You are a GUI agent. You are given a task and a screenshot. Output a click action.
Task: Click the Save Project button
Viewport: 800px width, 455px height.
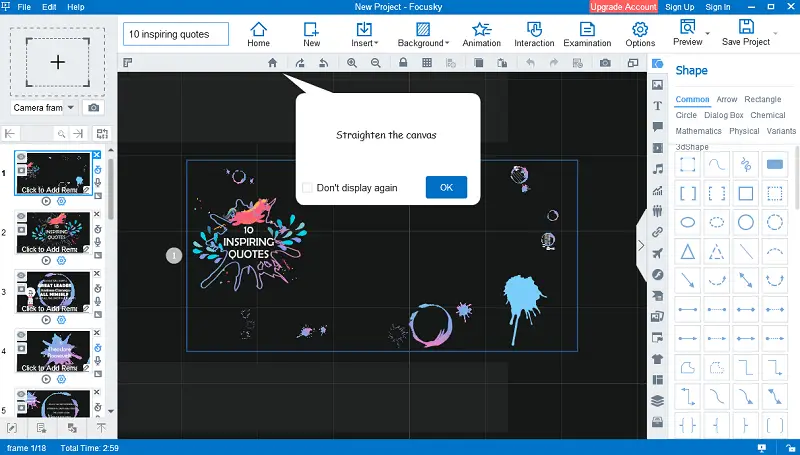coord(746,34)
